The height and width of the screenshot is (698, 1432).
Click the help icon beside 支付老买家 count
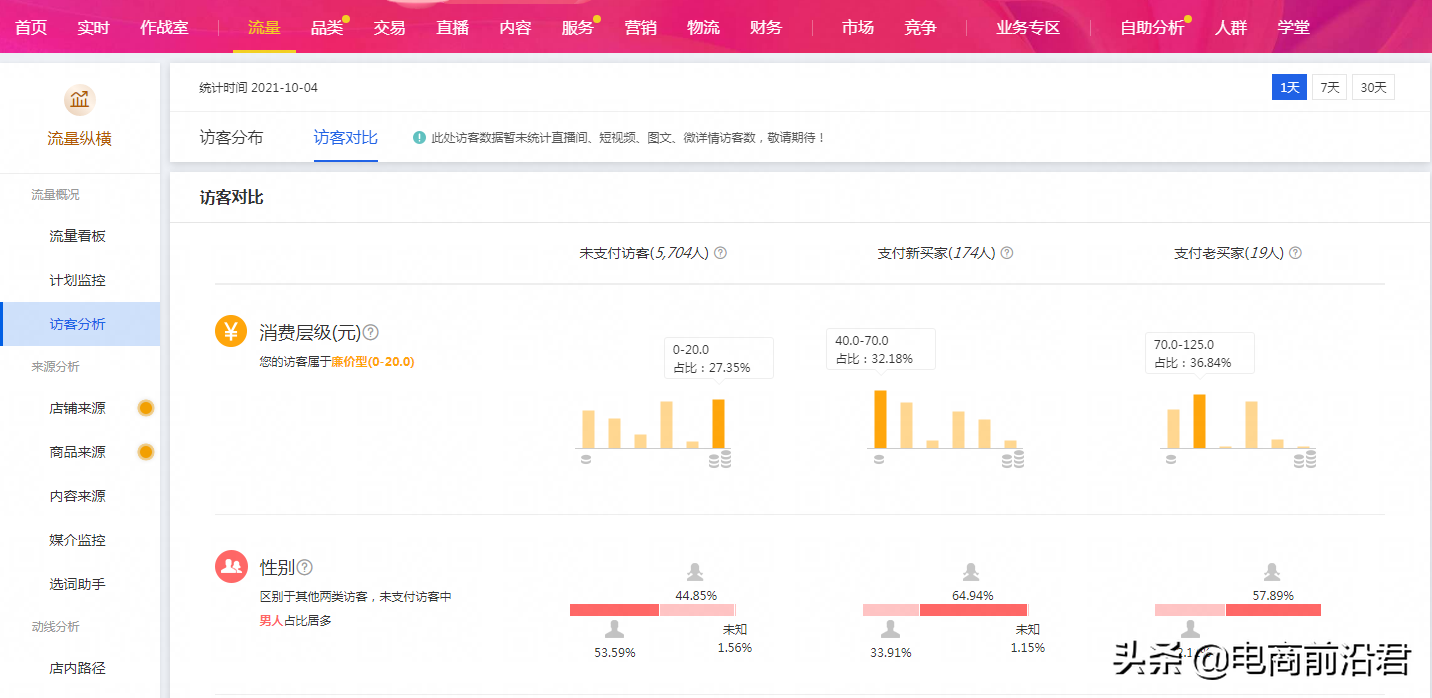pos(1295,252)
